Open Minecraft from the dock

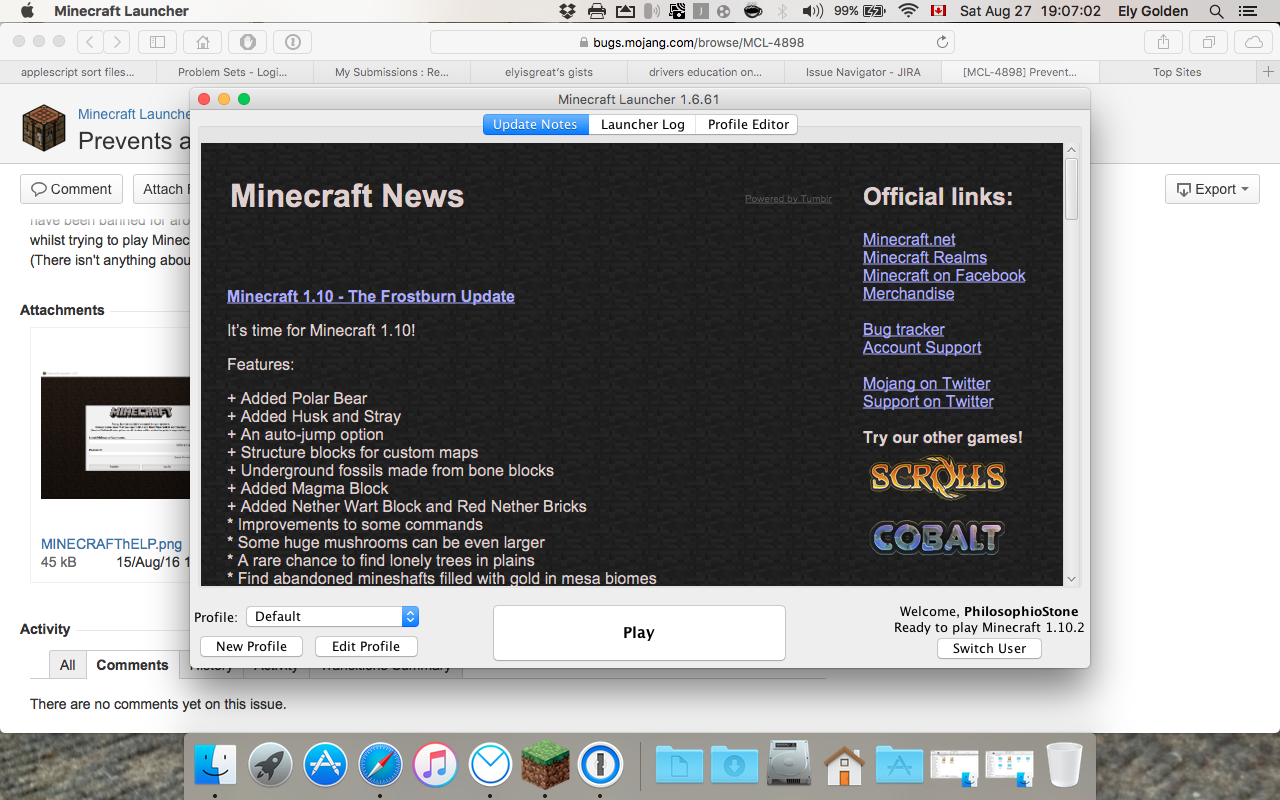tap(545, 766)
